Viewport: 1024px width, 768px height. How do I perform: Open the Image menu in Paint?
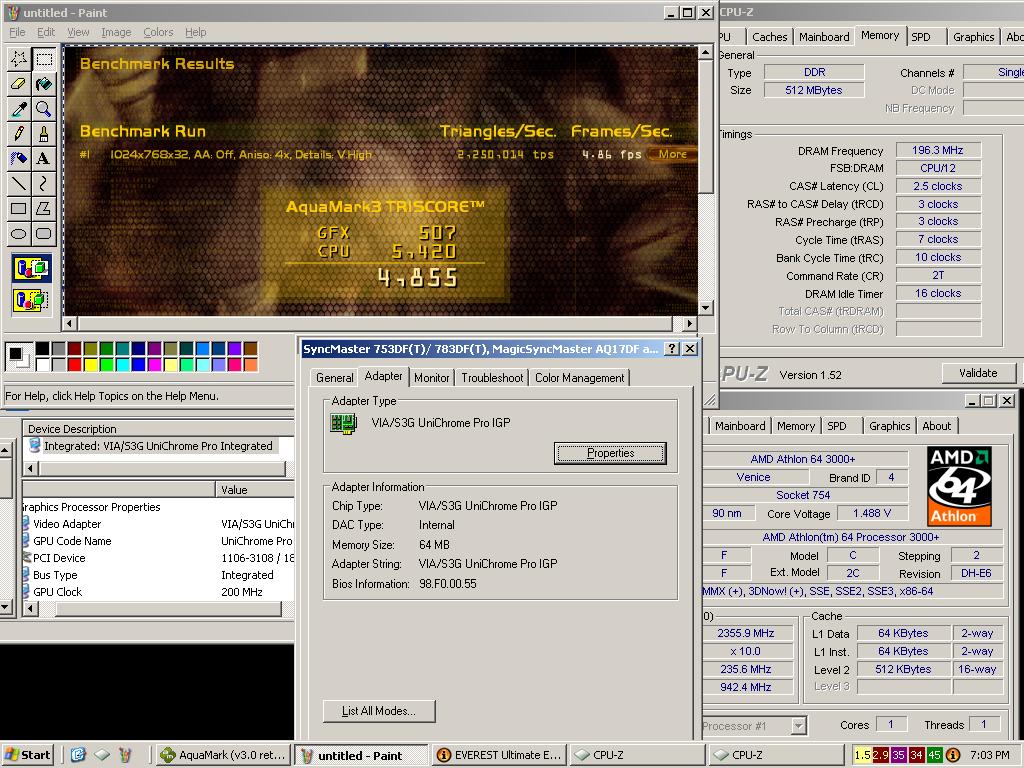point(116,32)
